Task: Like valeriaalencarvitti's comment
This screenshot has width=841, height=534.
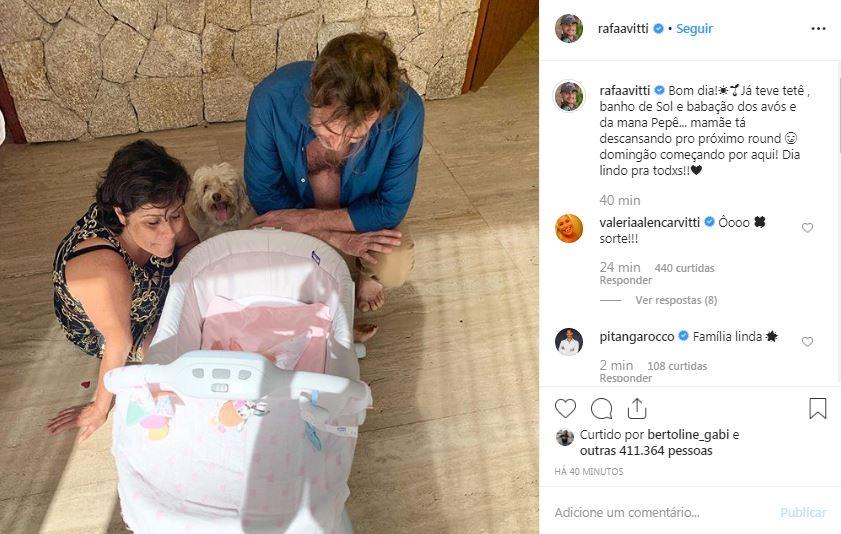Action: coord(807,228)
